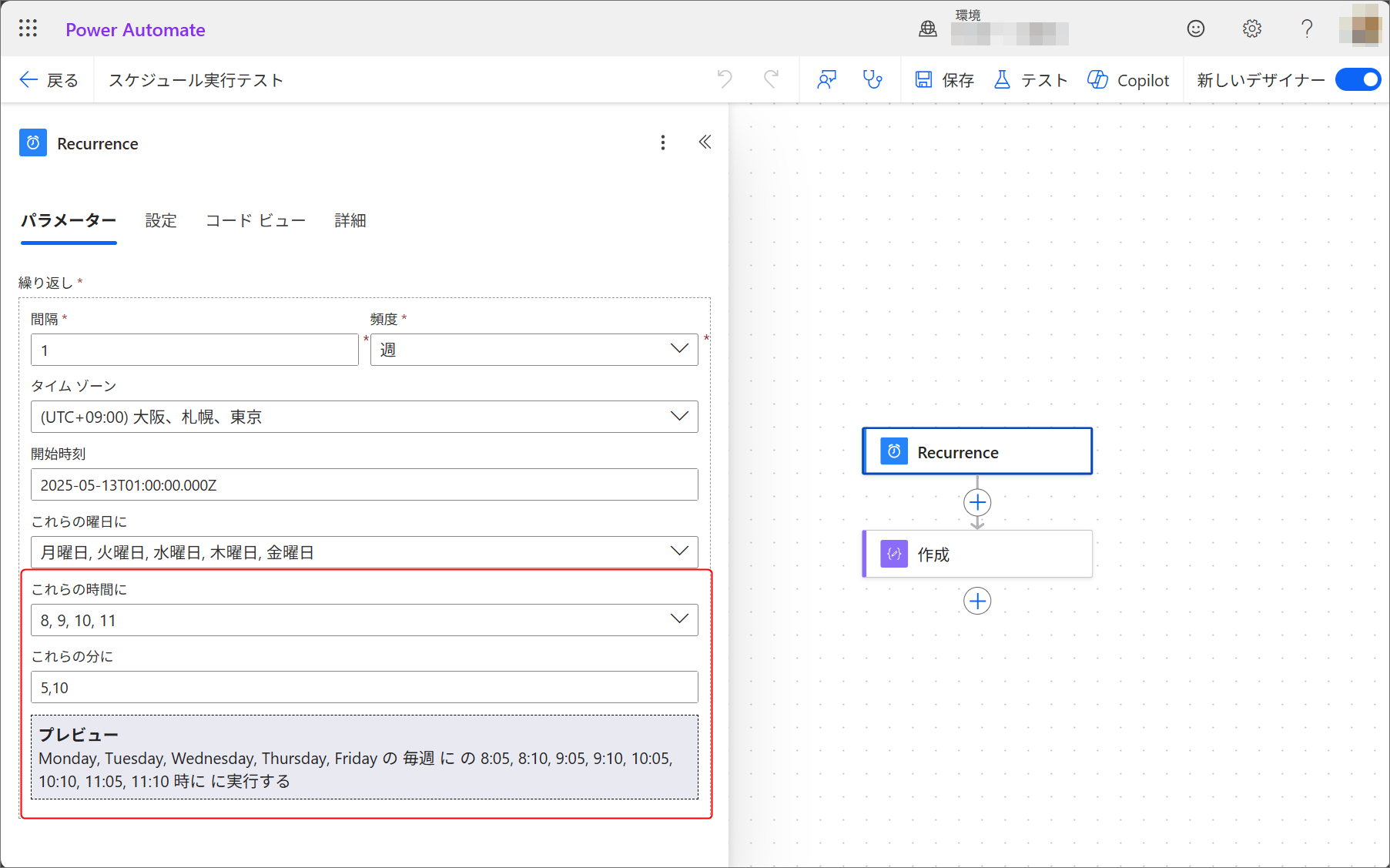The height and width of the screenshot is (868, 1390).
Task: Open the user account avatar
Action: pos(1360,25)
